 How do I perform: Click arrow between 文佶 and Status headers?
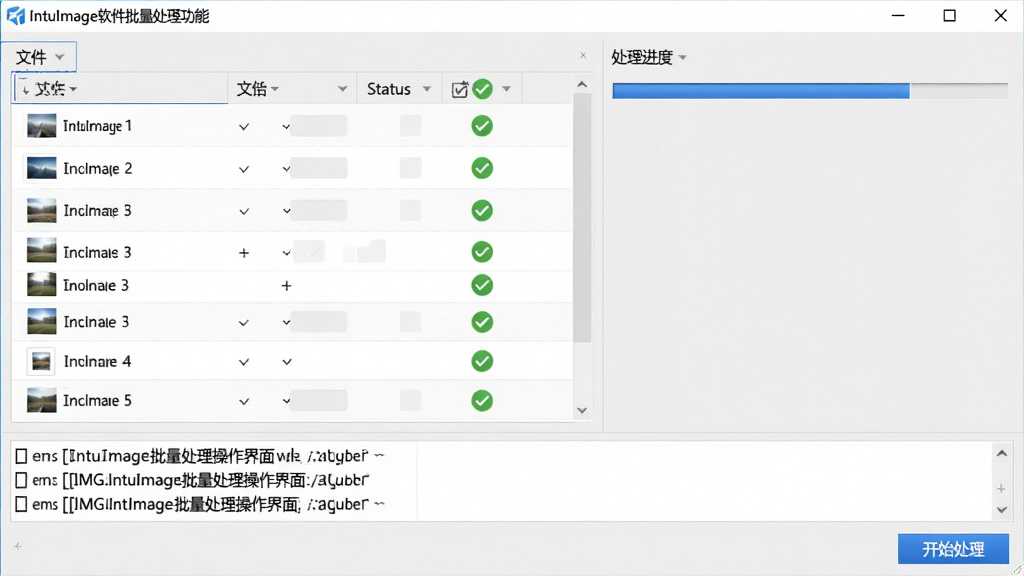pyautogui.click(x=342, y=89)
